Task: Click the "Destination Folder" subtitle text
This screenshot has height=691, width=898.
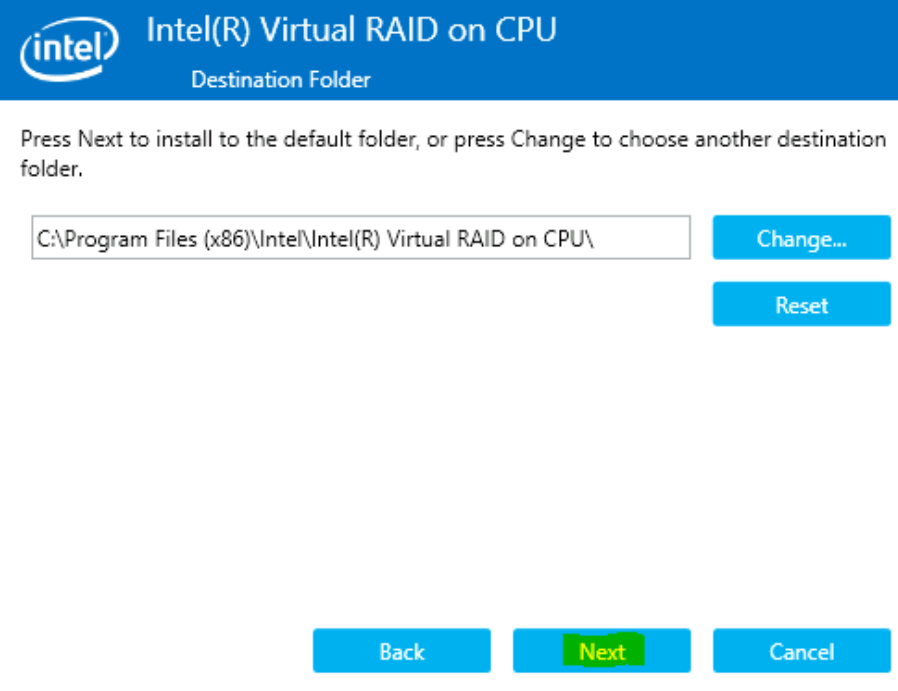Action: point(280,79)
